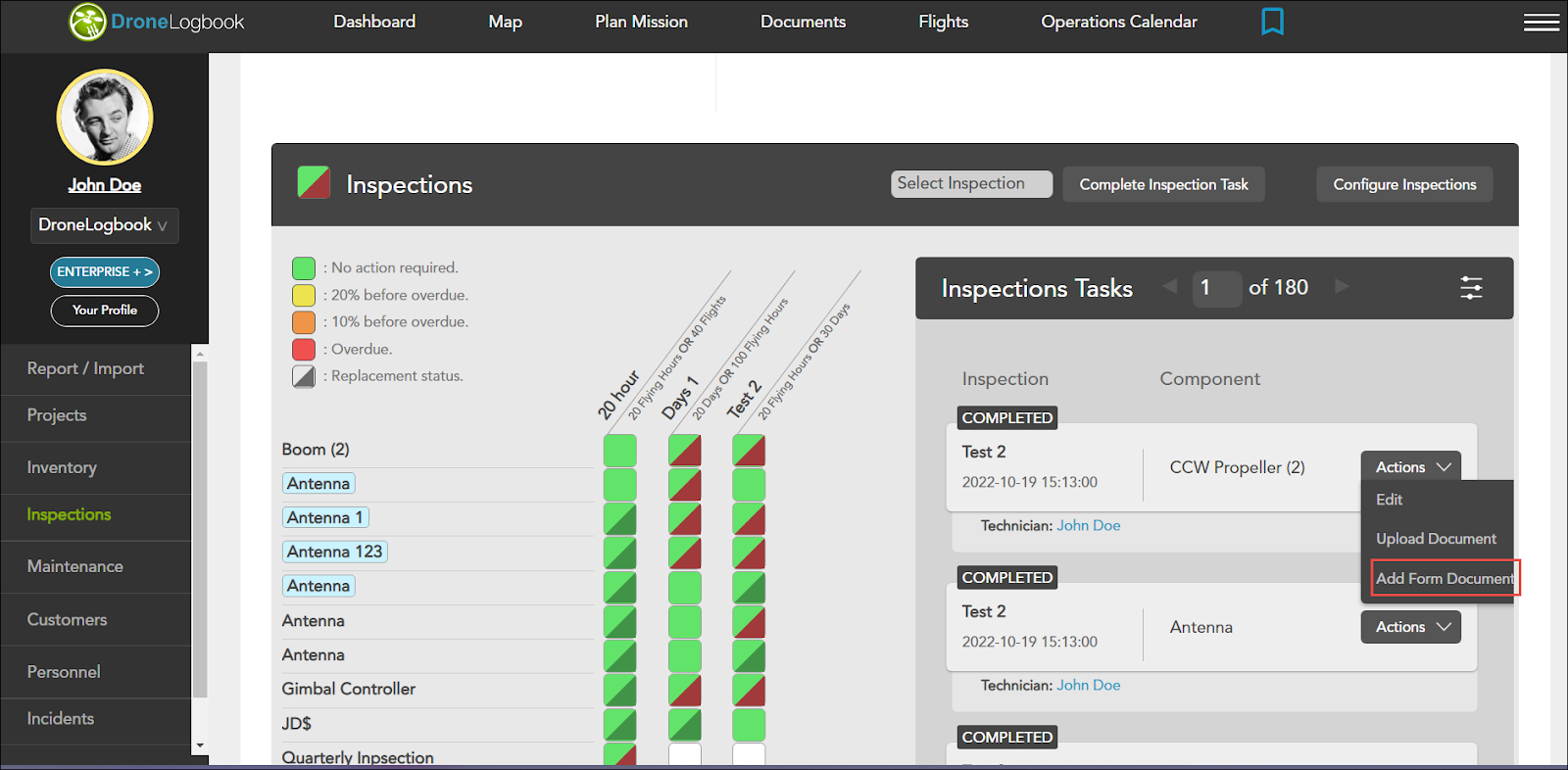Viewport: 1568px width, 770px height.
Task: Click the Antenna 1 component tag
Action: 325,518
